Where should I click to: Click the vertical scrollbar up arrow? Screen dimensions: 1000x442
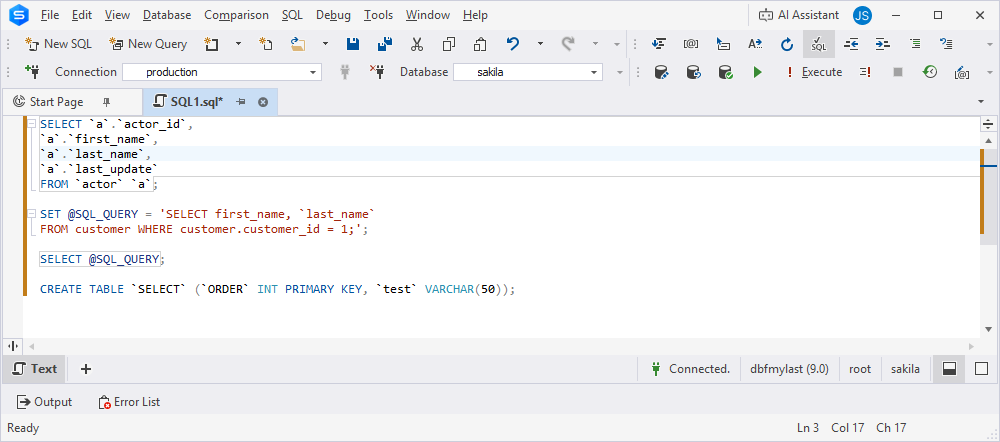[989, 141]
